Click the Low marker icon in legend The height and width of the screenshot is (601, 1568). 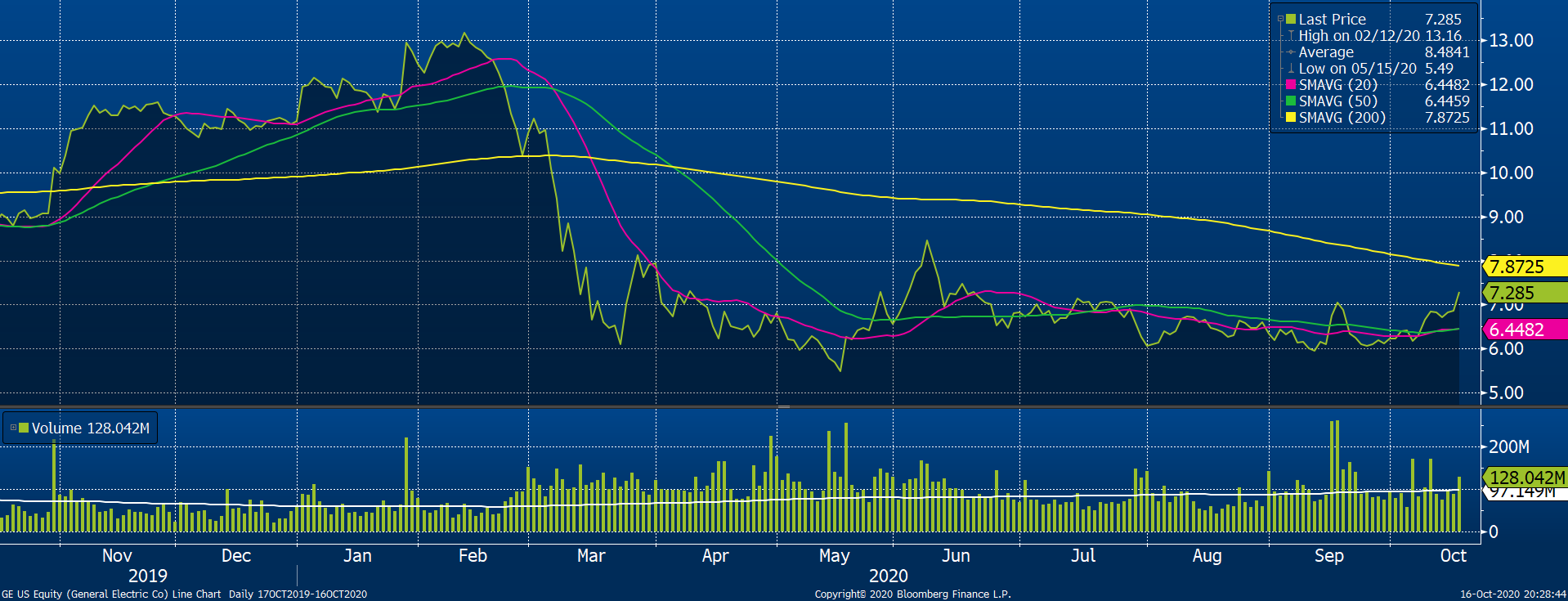[1291, 69]
